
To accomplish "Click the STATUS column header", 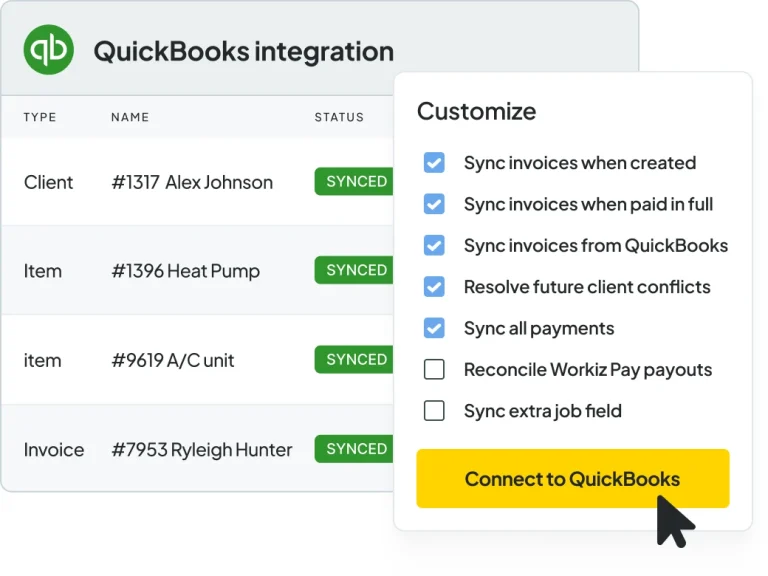I will pyautogui.click(x=339, y=117).
